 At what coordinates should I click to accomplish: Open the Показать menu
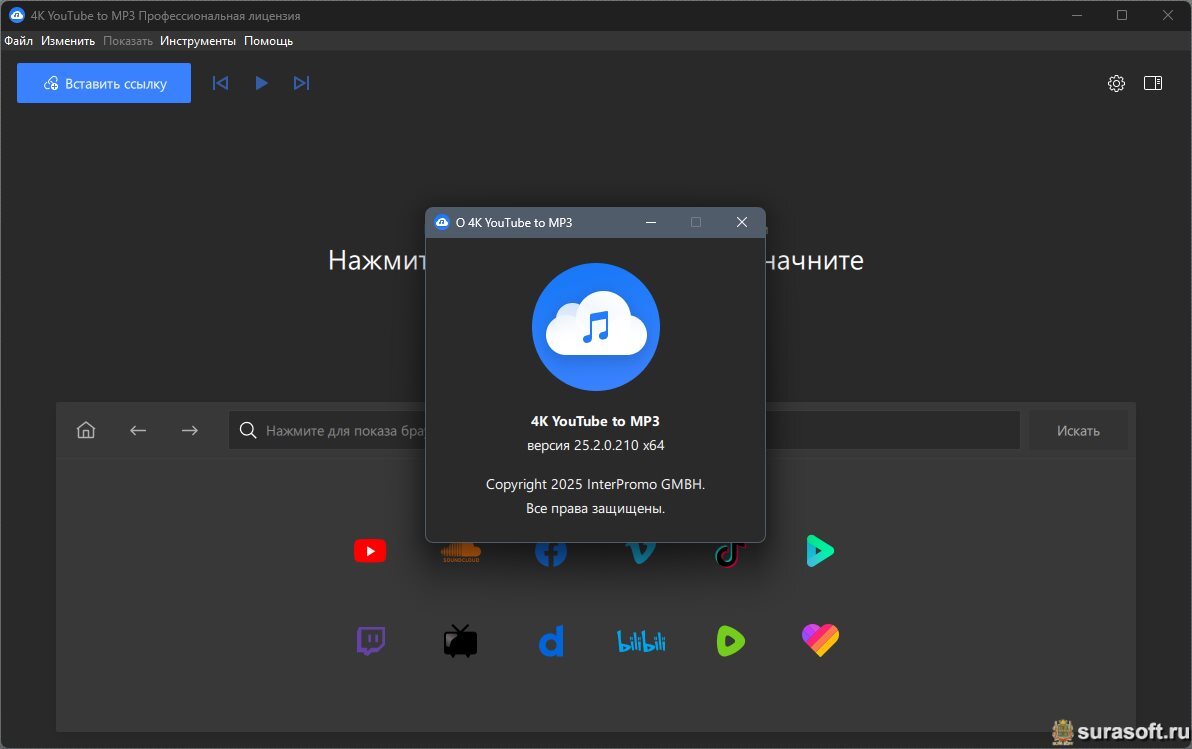coord(128,41)
